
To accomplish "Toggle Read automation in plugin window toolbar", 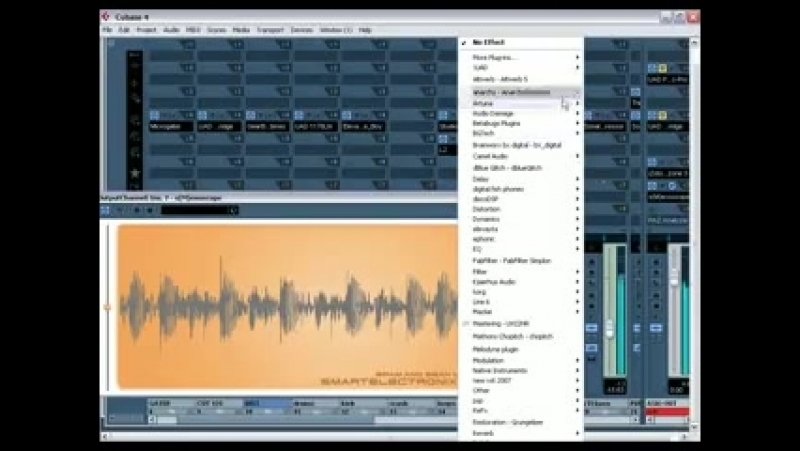I will point(137,210).
